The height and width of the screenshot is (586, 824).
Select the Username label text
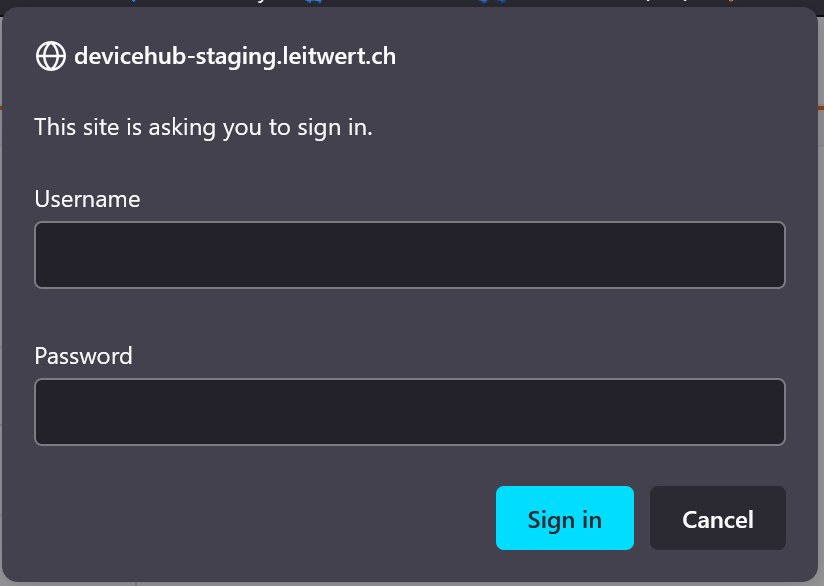coord(87,199)
